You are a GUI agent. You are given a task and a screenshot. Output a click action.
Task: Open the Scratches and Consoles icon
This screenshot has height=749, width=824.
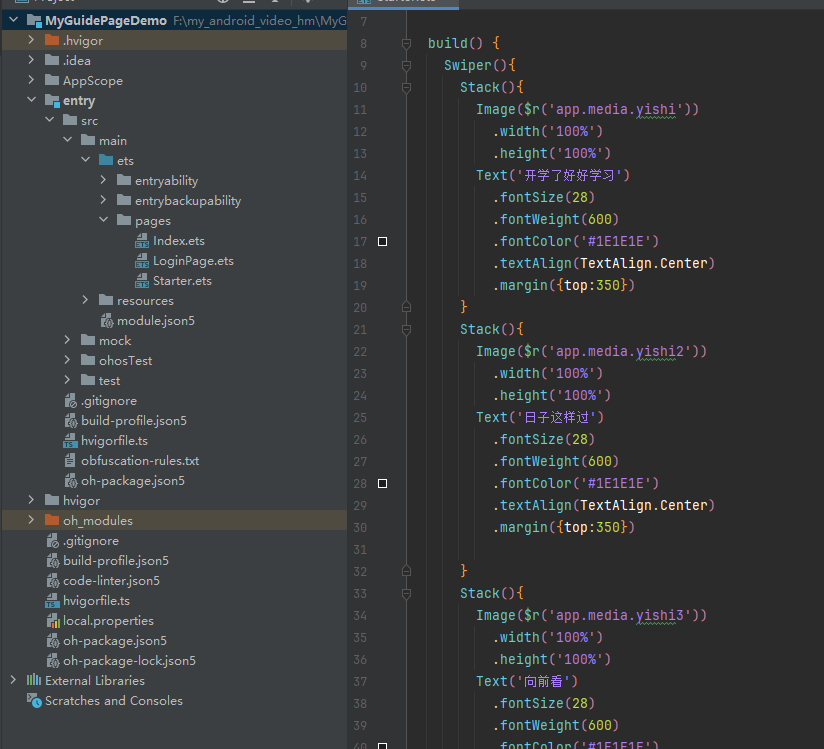[x=34, y=701]
